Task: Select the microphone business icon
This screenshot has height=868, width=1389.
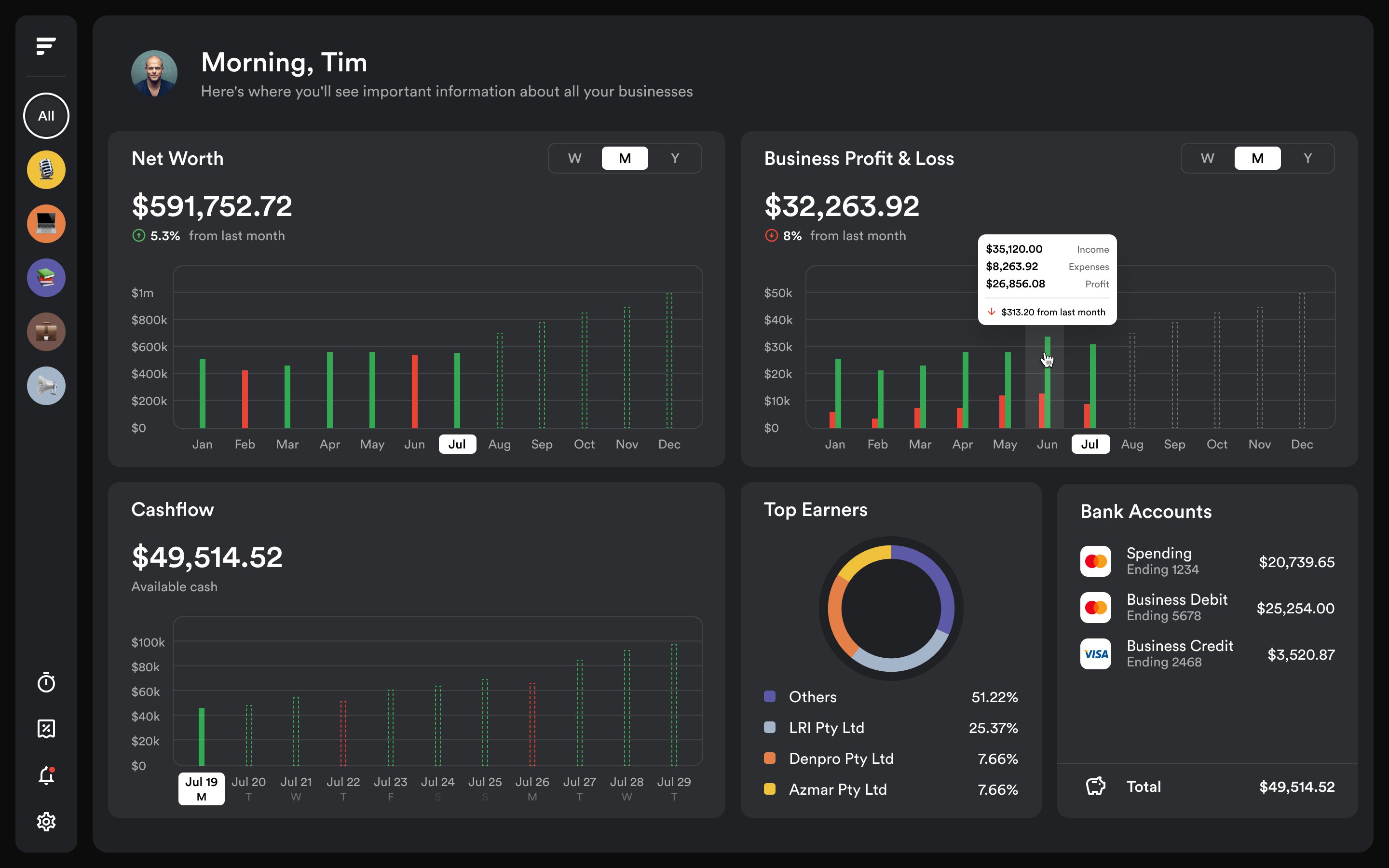Action: pyautogui.click(x=46, y=170)
